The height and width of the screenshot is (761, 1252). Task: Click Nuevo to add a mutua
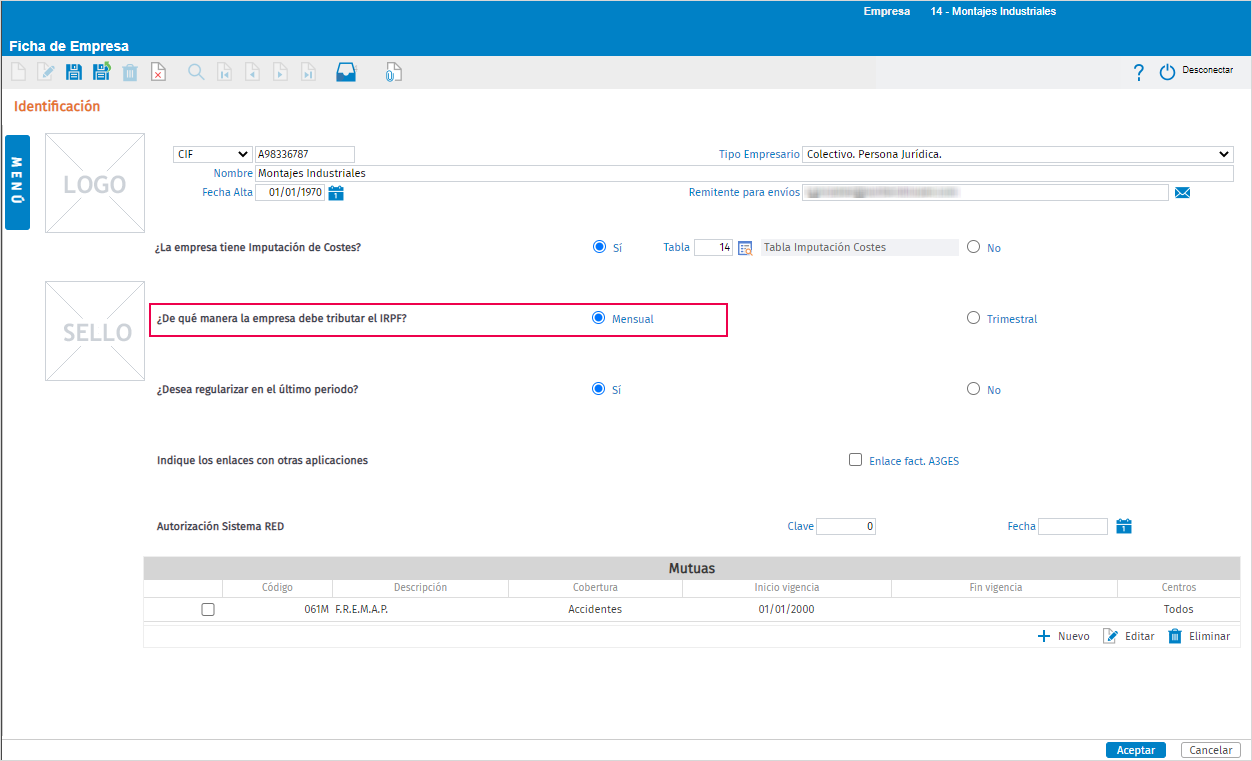[x=1063, y=636]
